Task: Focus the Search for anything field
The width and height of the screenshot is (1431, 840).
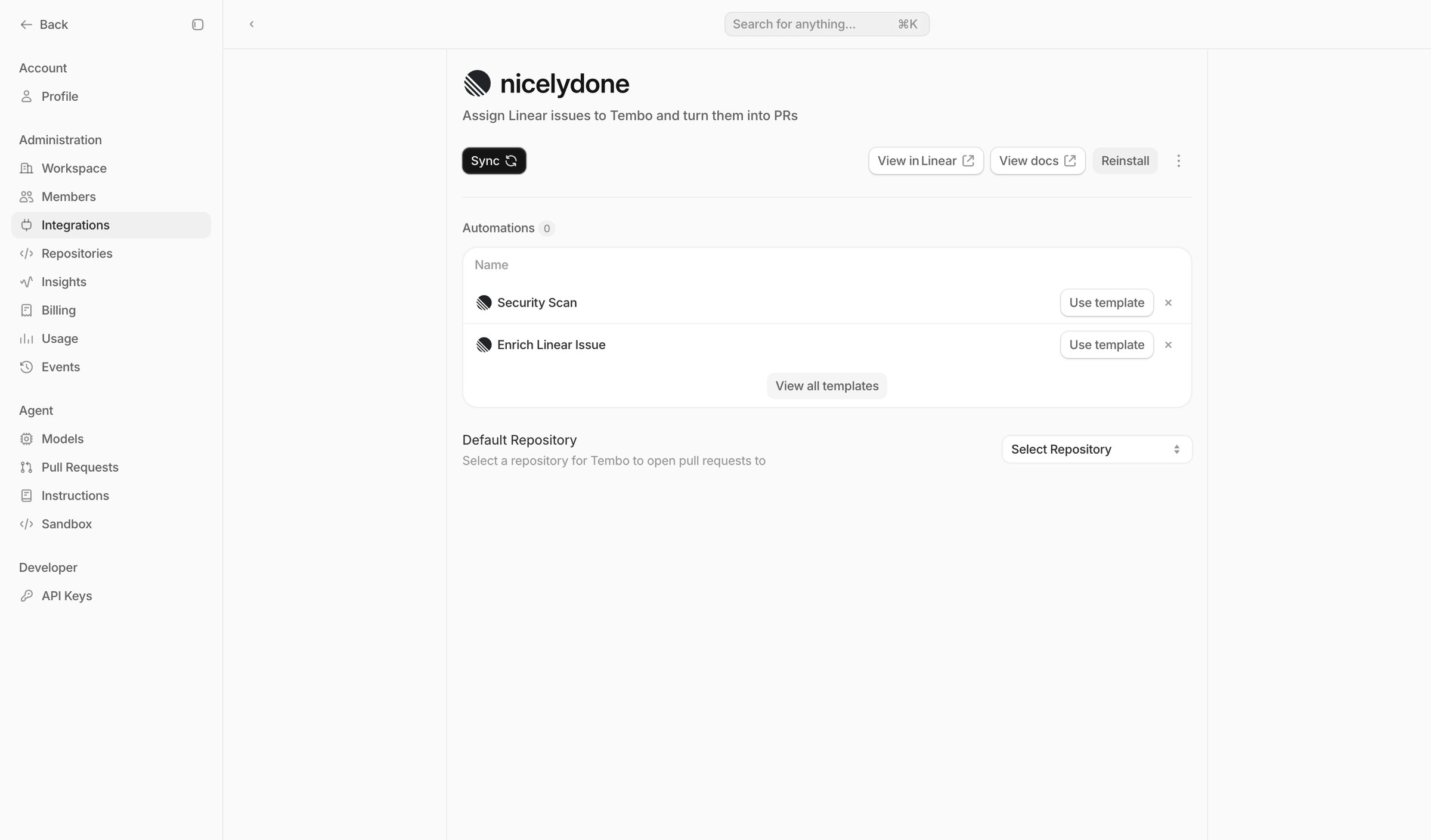Action: 826,24
